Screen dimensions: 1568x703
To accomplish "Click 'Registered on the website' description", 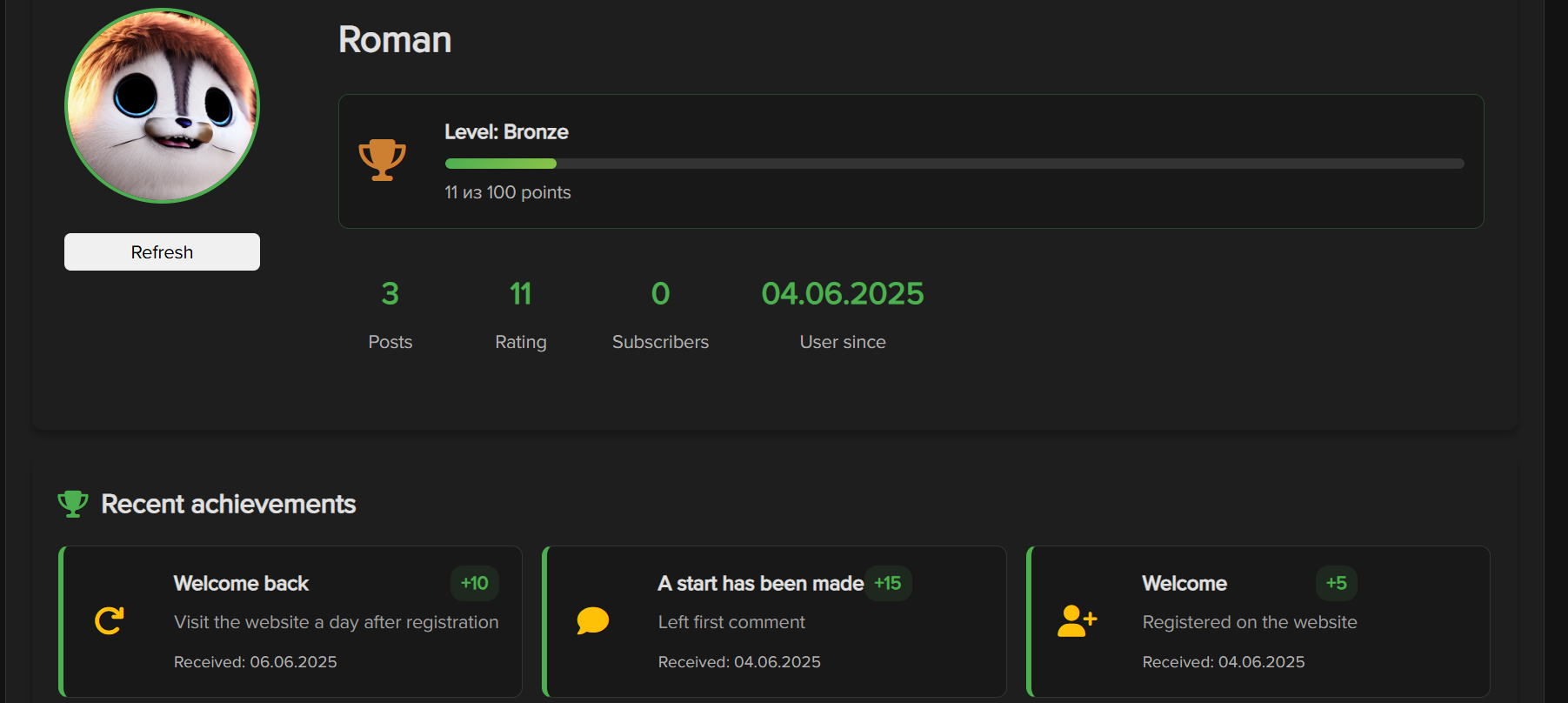I will pyautogui.click(x=1250, y=622).
